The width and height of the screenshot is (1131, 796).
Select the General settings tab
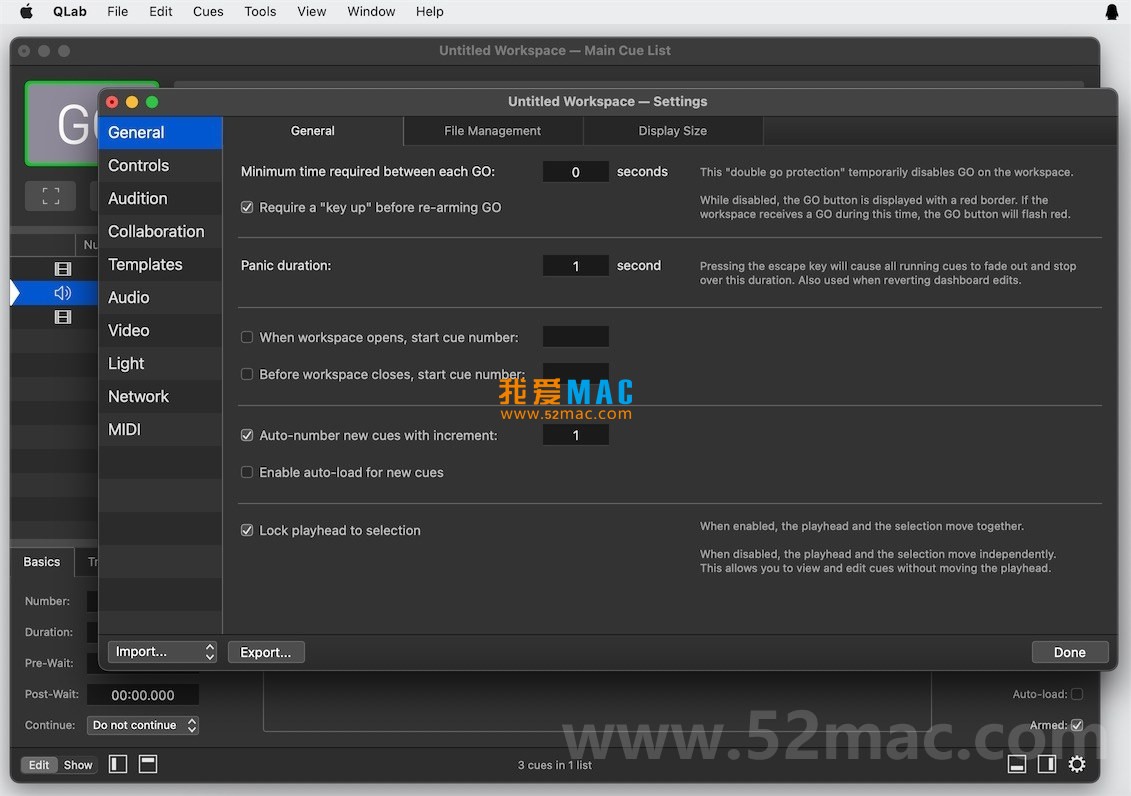312,131
